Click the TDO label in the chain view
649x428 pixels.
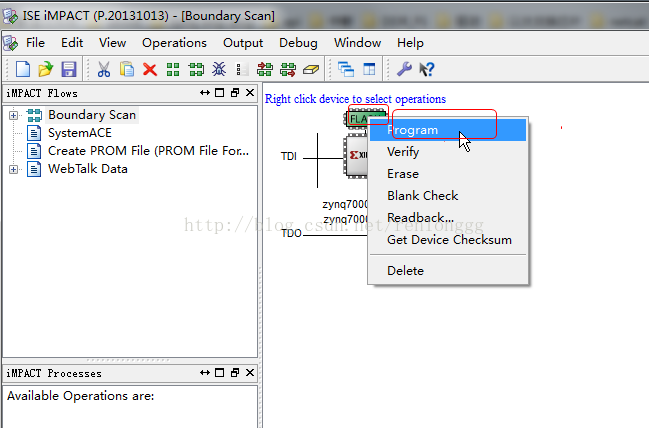[x=291, y=233]
